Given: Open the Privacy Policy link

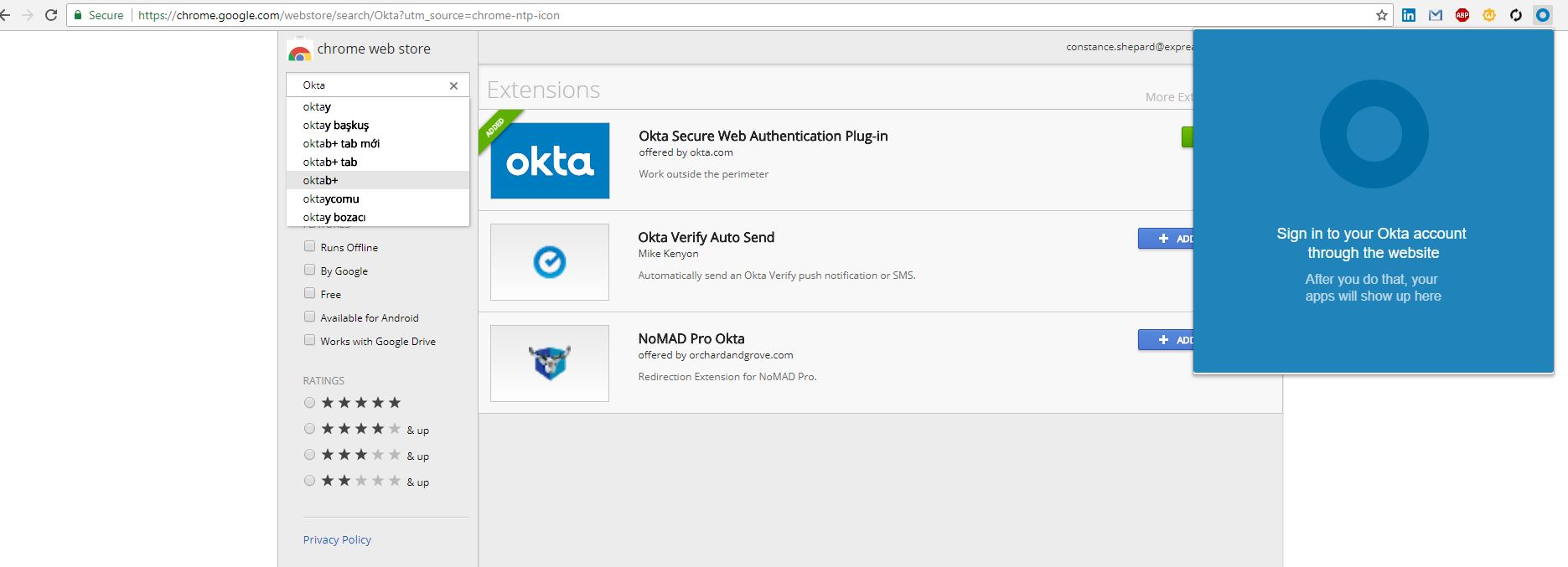Looking at the screenshot, I should tap(337, 539).
